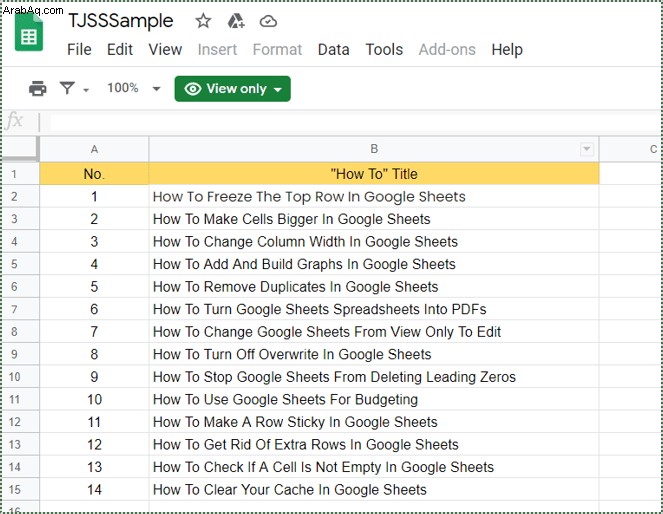Add TJSSSample shortcut to Drive

click(x=236, y=21)
